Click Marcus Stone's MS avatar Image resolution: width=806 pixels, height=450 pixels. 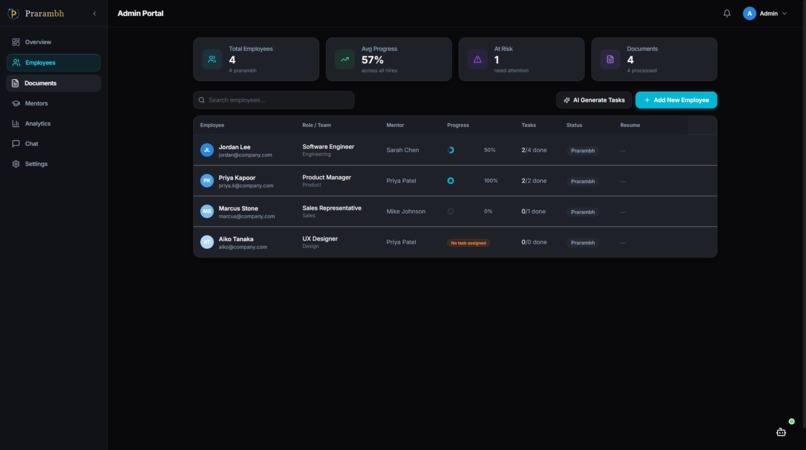[x=207, y=211]
